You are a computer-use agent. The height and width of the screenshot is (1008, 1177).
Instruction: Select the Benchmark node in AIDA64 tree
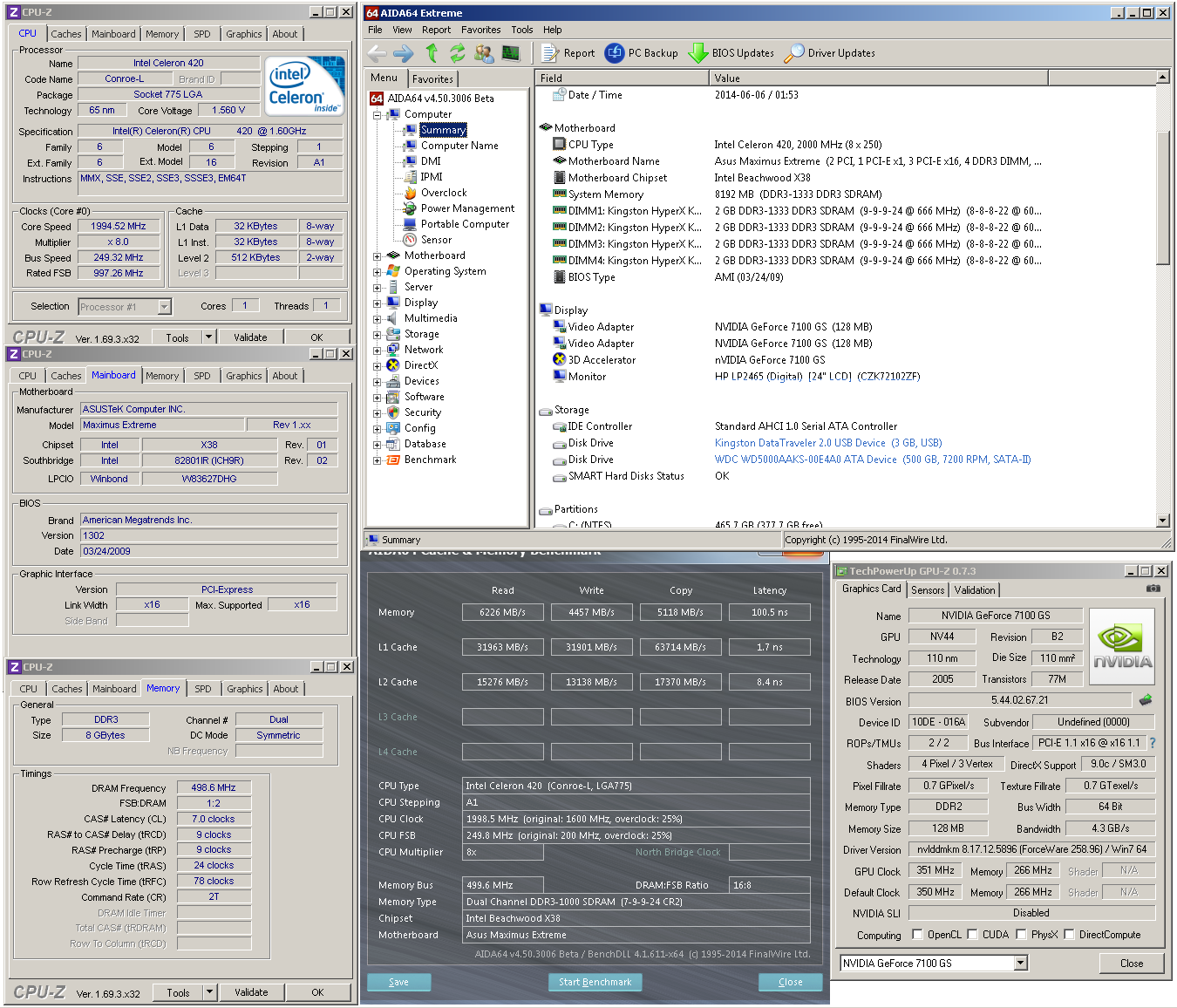pyautogui.click(x=430, y=460)
